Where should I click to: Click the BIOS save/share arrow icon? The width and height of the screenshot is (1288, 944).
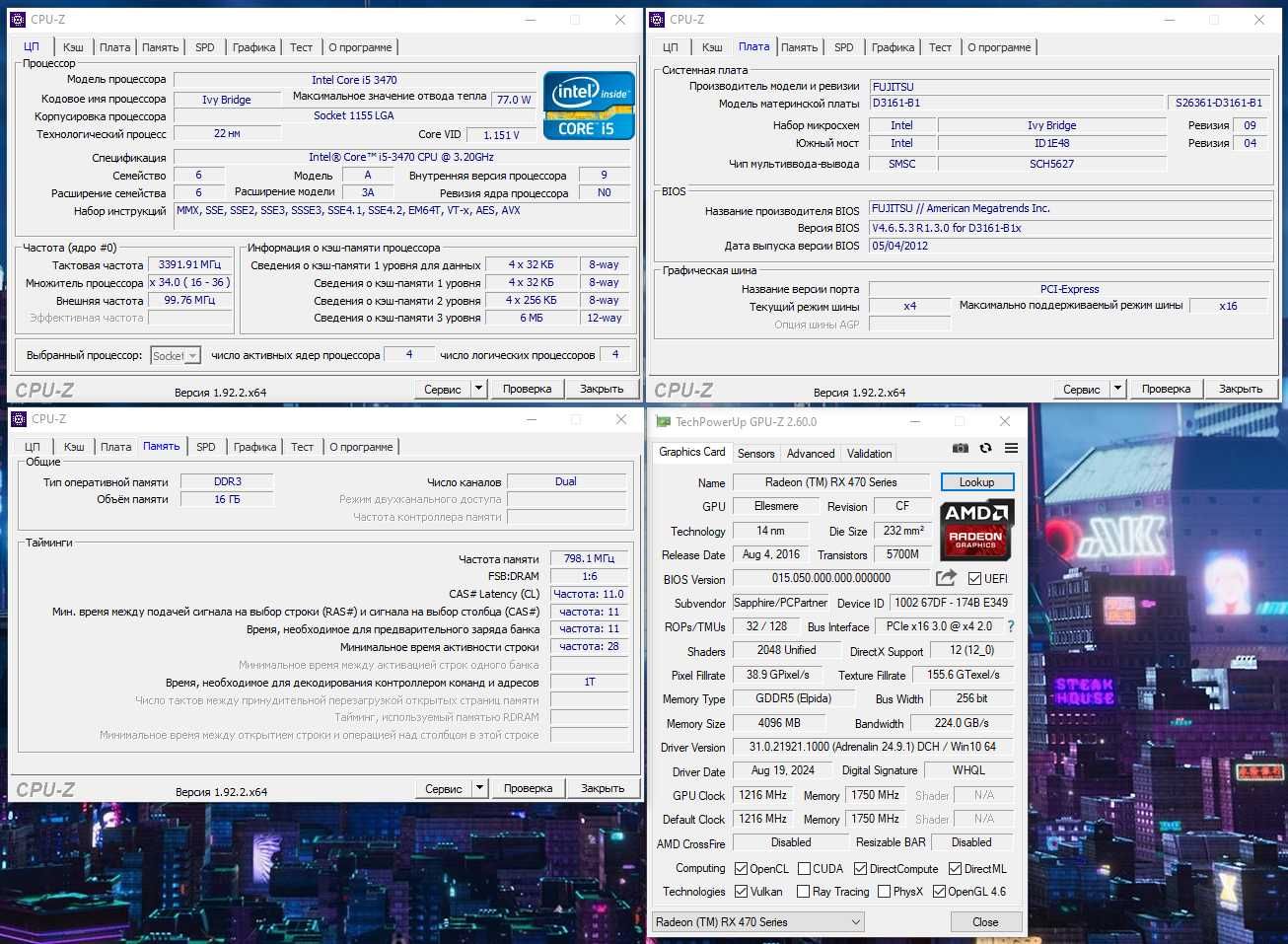(x=946, y=578)
